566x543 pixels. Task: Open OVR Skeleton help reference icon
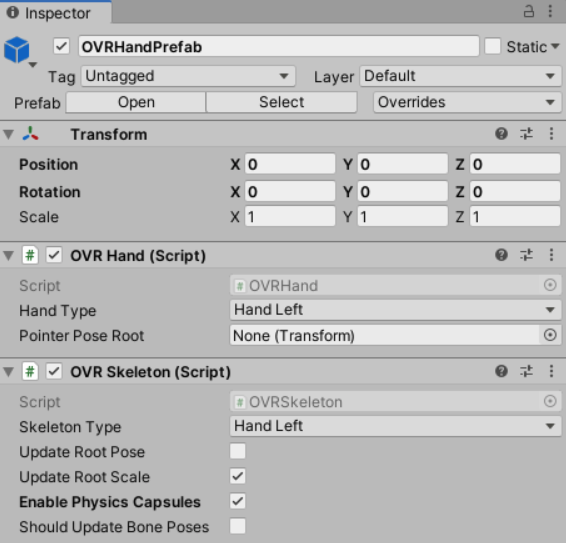[501, 371]
